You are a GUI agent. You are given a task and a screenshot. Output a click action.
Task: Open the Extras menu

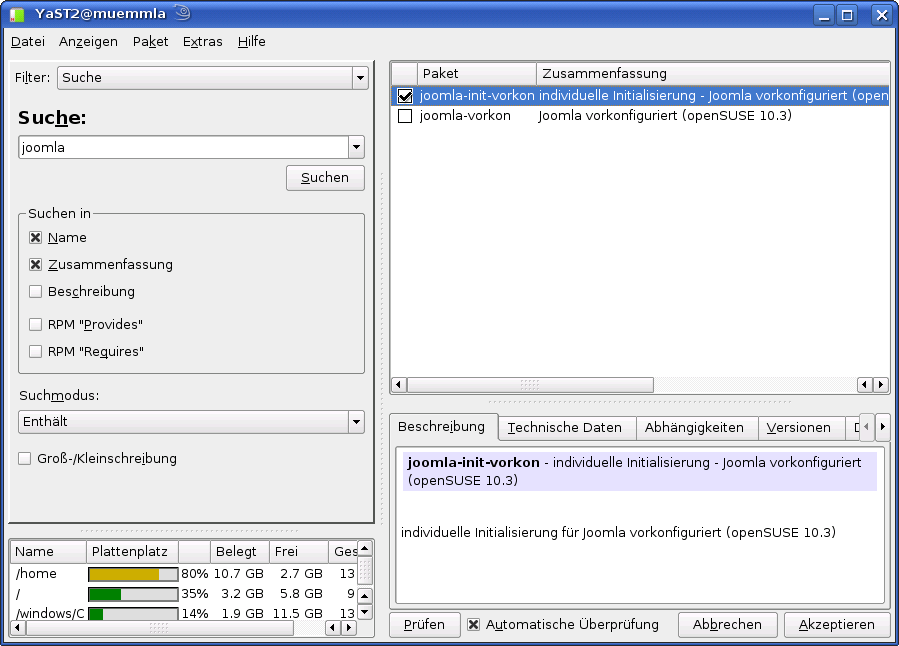pos(202,41)
